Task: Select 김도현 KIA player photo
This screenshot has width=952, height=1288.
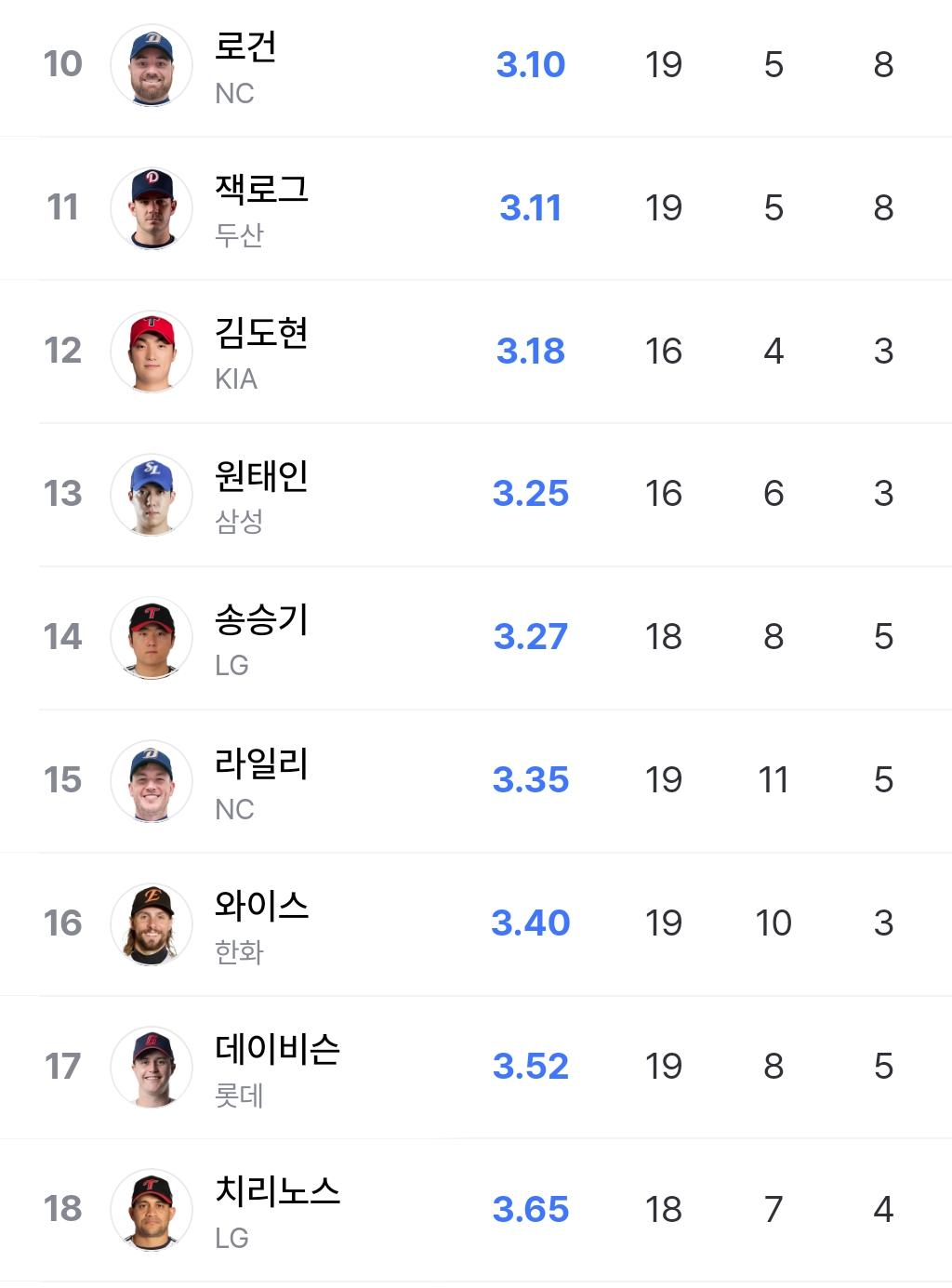Action: [x=152, y=352]
